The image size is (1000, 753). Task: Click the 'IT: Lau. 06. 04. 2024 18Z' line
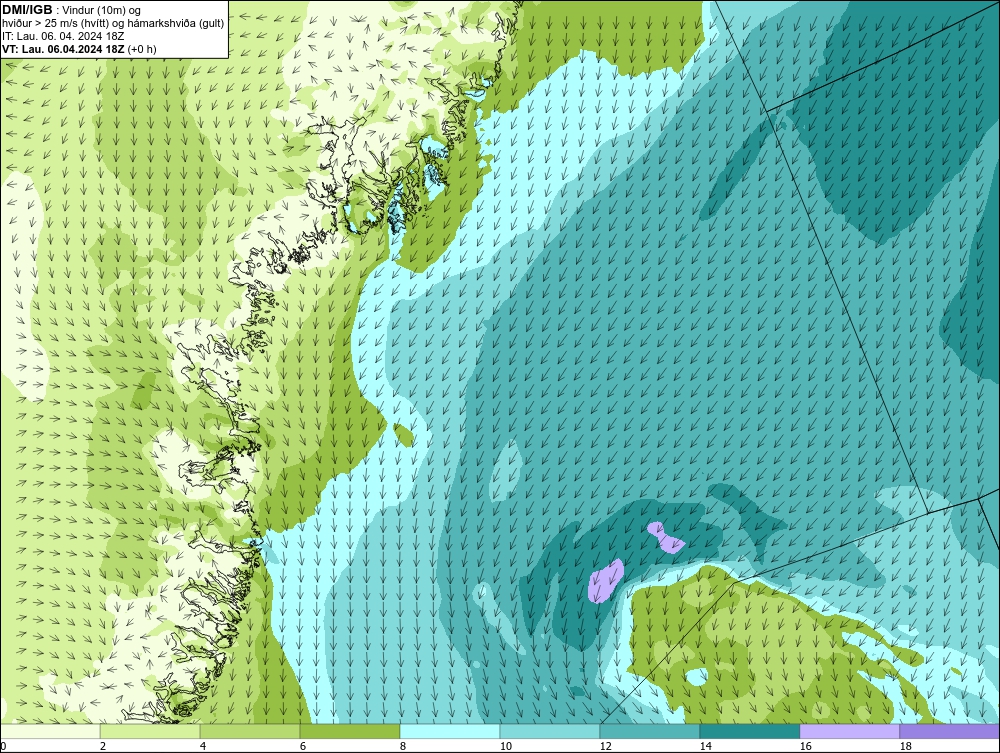point(63,36)
